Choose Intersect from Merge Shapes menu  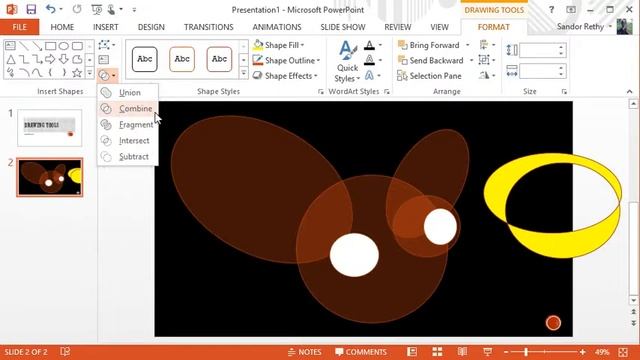pyautogui.click(x=127, y=140)
